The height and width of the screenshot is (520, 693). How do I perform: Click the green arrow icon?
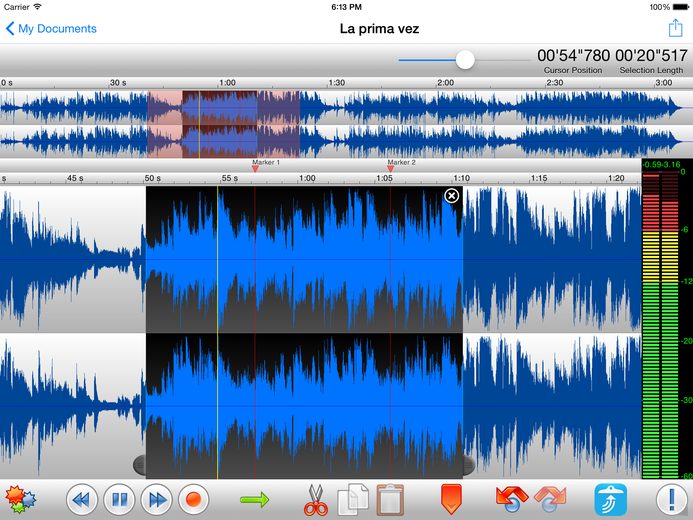(255, 500)
